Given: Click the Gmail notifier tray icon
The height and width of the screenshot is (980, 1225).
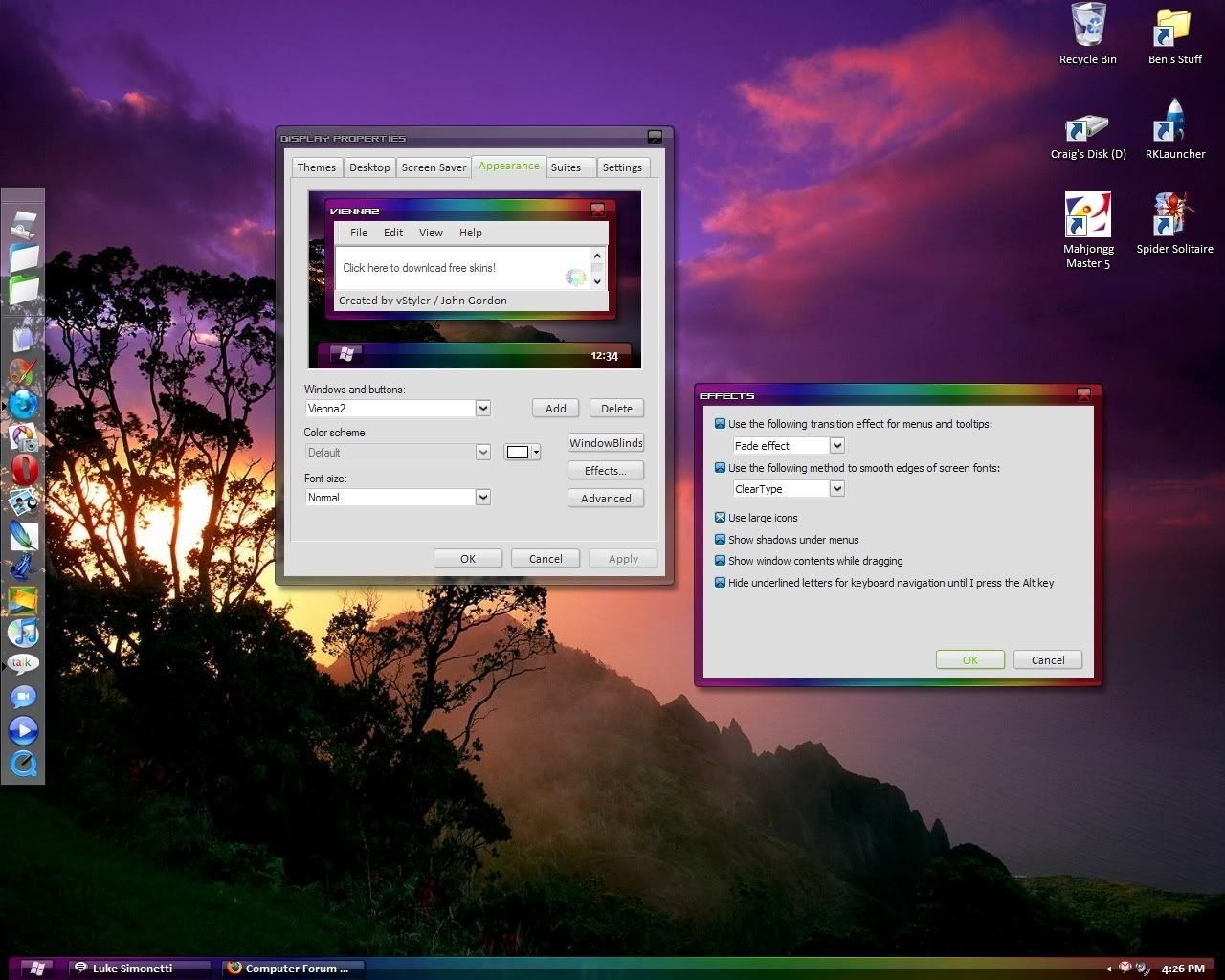Looking at the screenshot, I should 1125,968.
